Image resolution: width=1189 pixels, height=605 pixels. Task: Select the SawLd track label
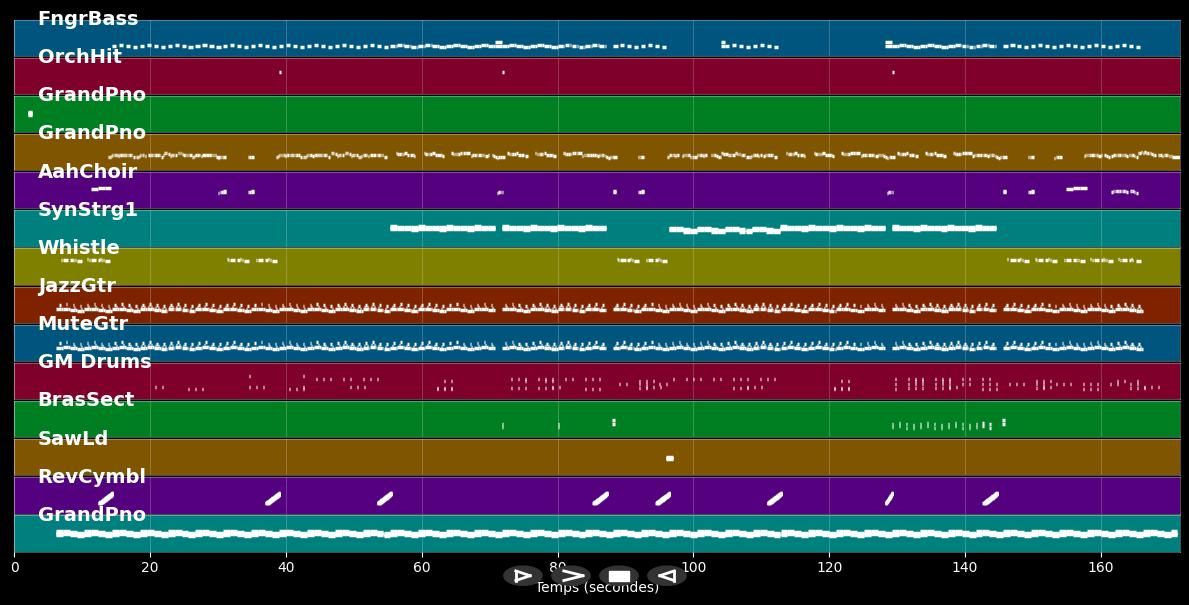tap(73, 439)
